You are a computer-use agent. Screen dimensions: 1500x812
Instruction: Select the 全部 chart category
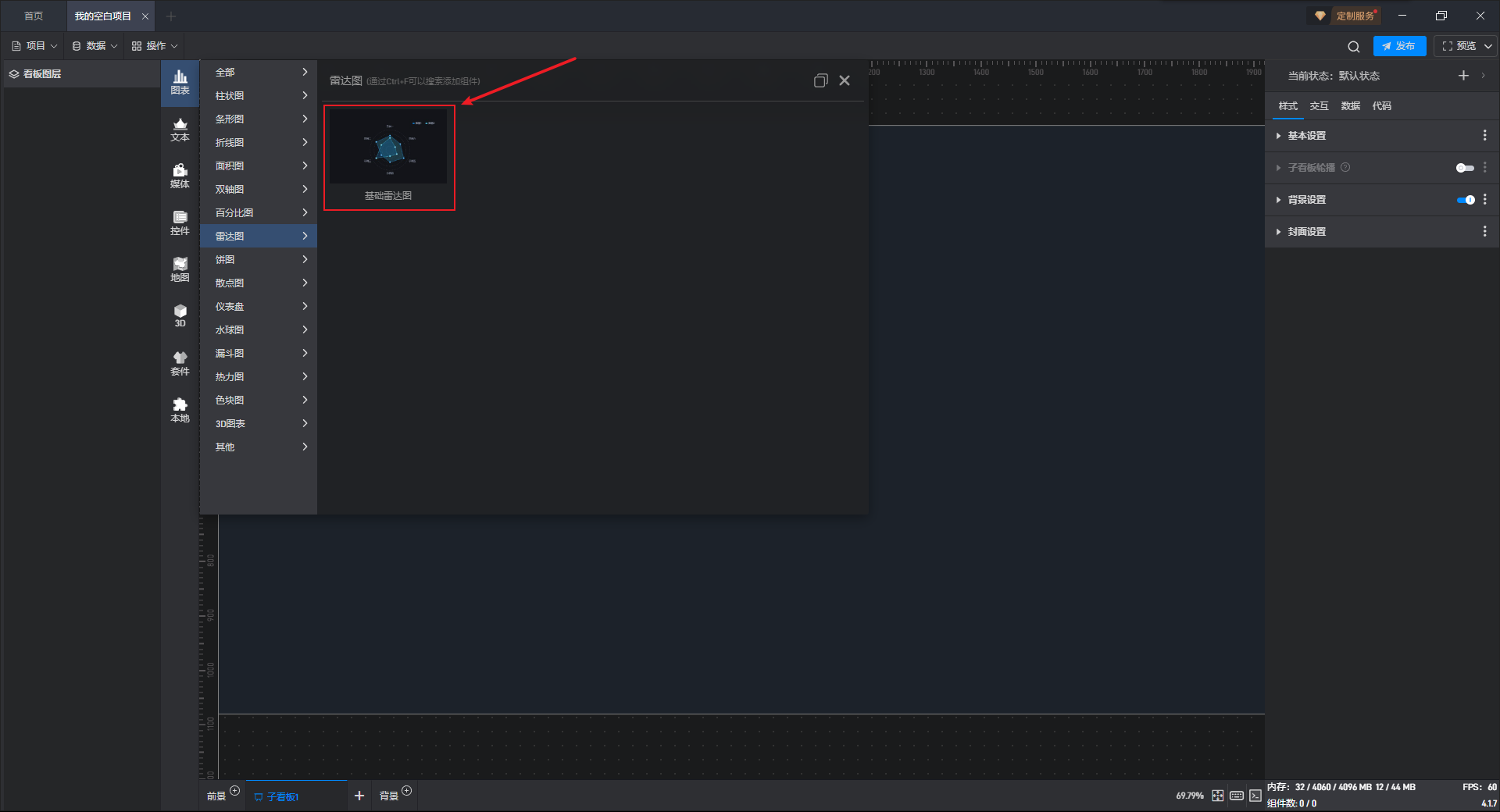coord(259,72)
